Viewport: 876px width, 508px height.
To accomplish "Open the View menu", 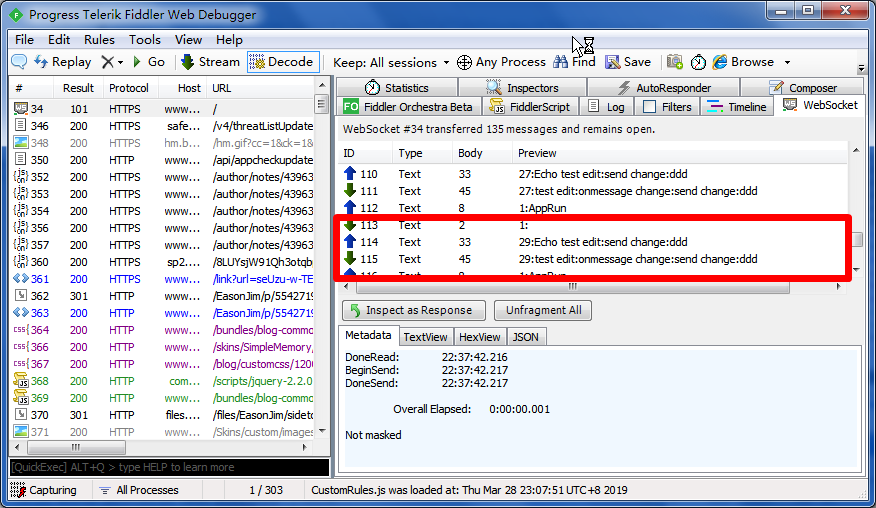I will (188, 40).
